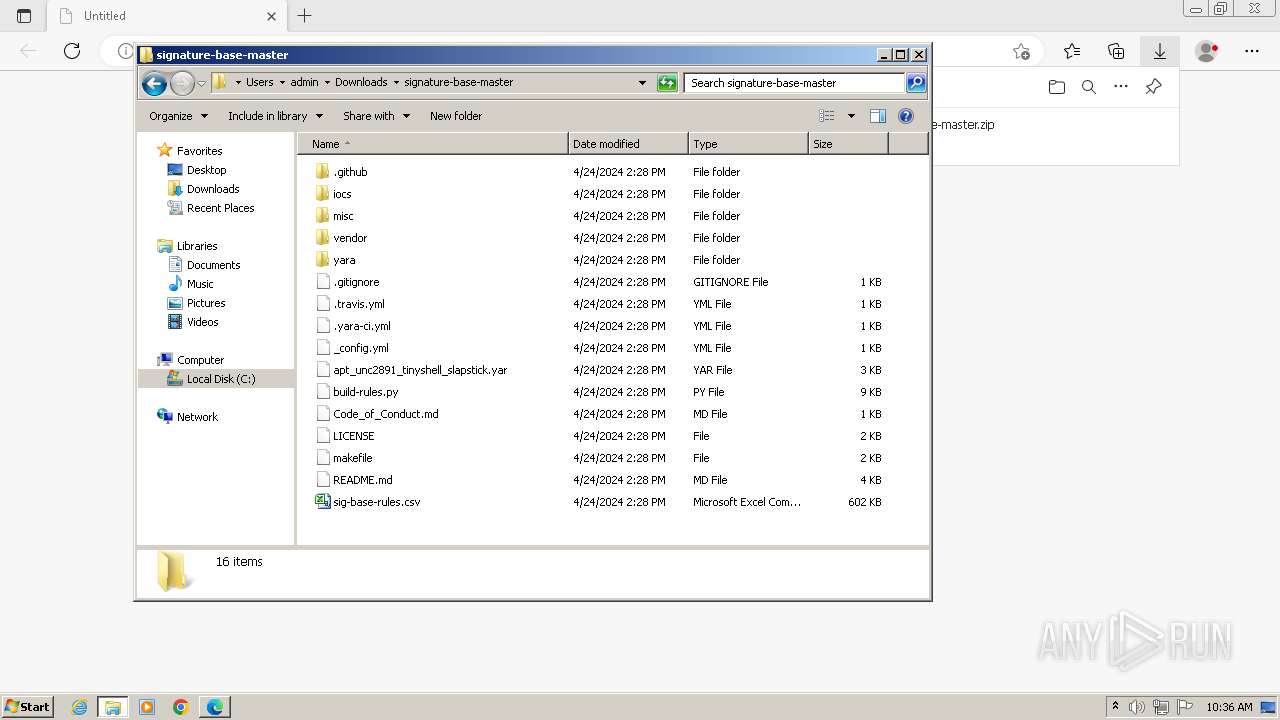This screenshot has width=1280, height=720.
Task: Click Downloads in the address breadcrumb
Action: (361, 83)
